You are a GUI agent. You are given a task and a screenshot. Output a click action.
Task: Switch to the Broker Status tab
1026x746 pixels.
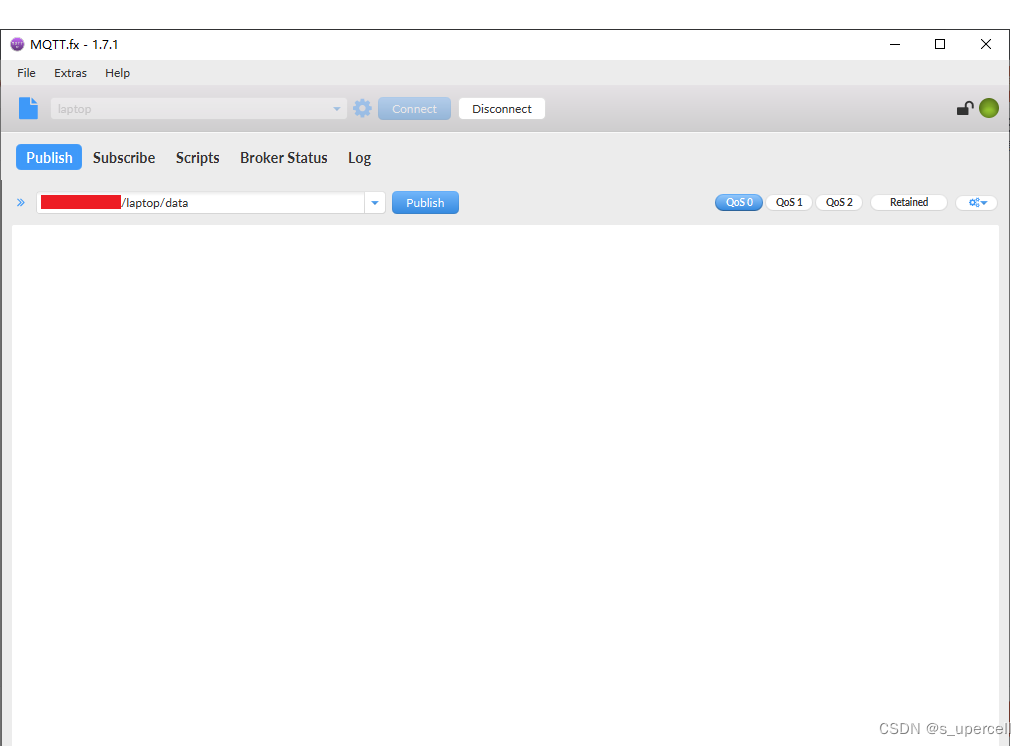283,158
